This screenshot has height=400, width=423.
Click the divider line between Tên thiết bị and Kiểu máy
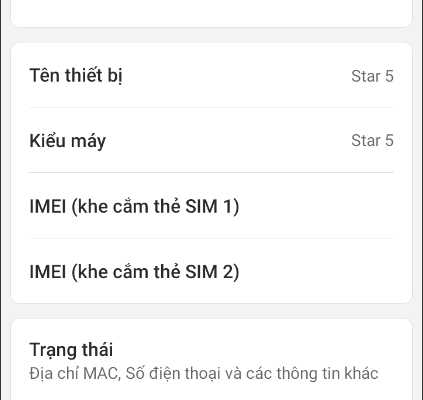pos(211,108)
